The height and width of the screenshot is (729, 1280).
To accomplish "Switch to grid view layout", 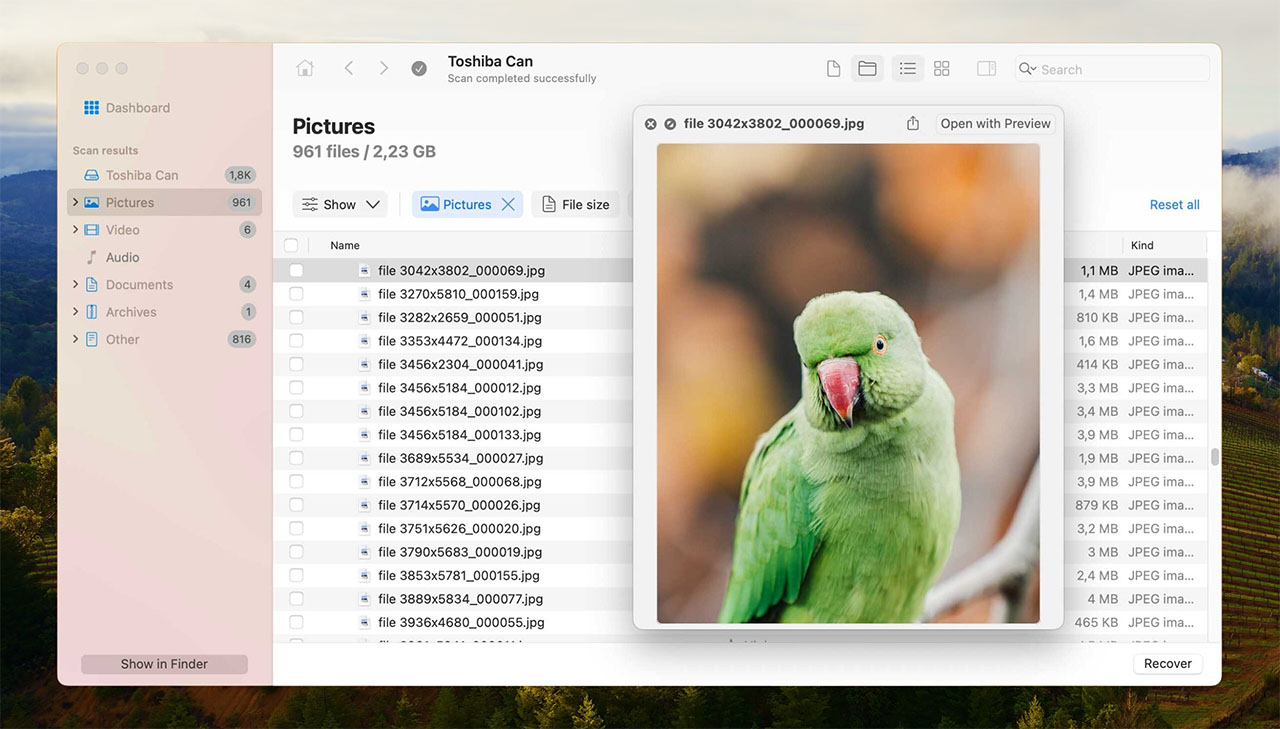I will coord(941,68).
